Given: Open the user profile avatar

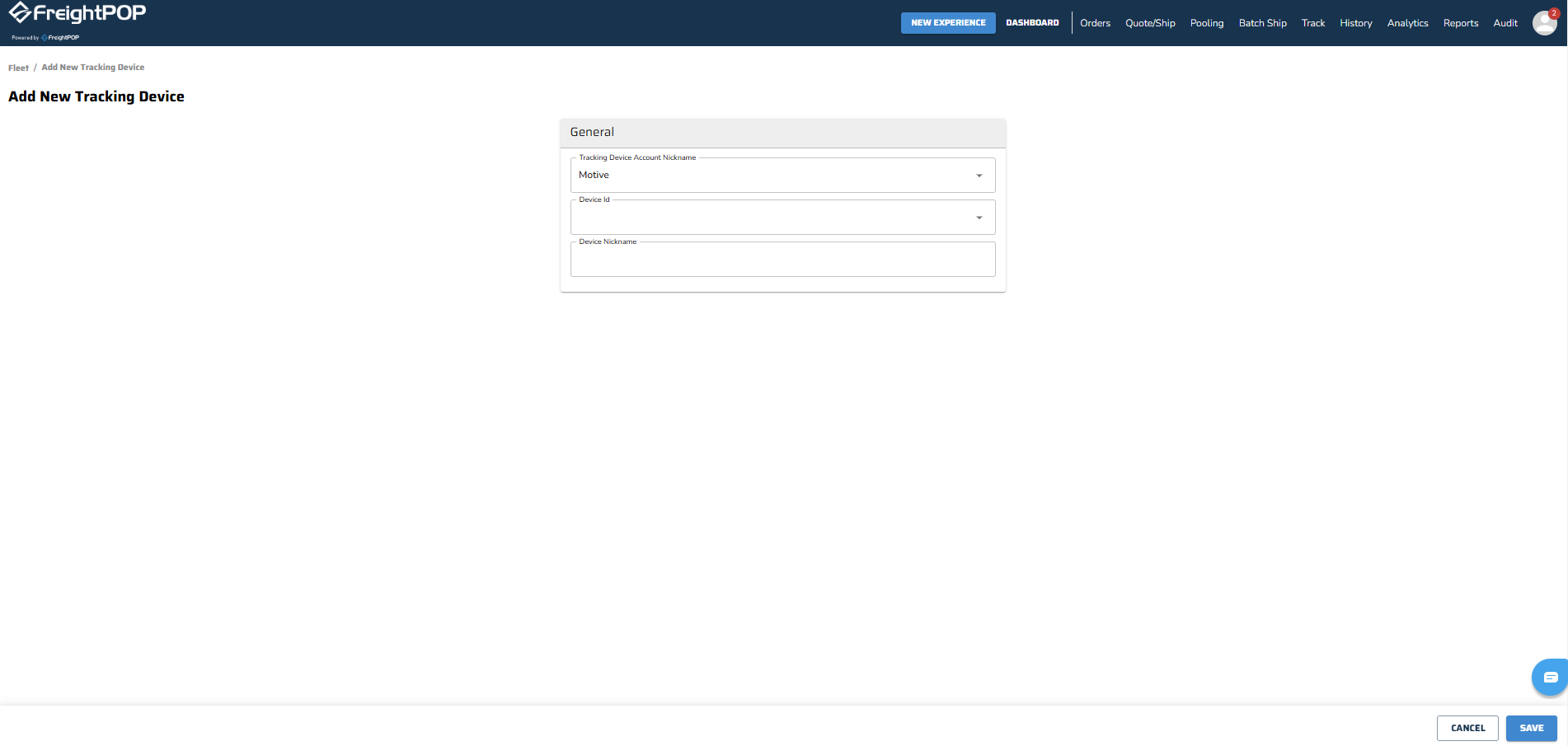Looking at the screenshot, I should (1543, 23).
